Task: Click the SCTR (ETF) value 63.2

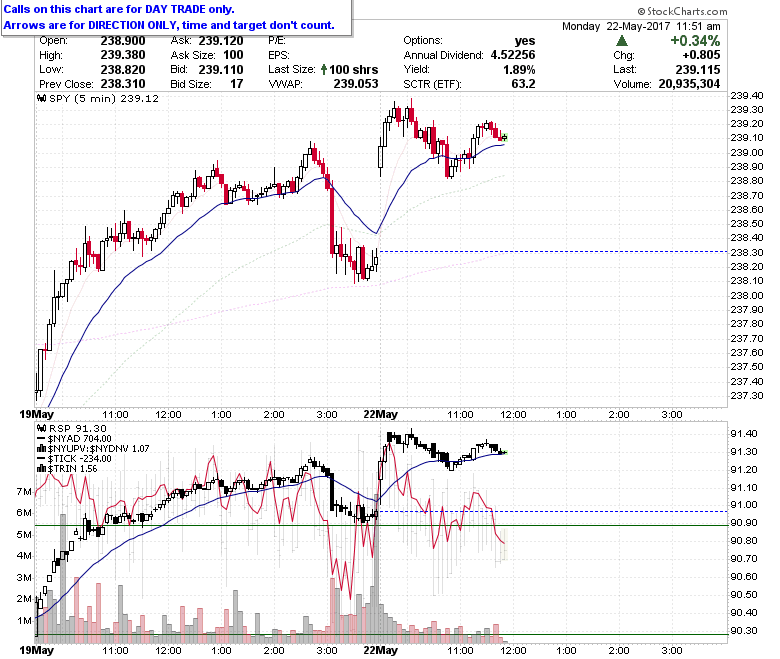Action: (523, 84)
